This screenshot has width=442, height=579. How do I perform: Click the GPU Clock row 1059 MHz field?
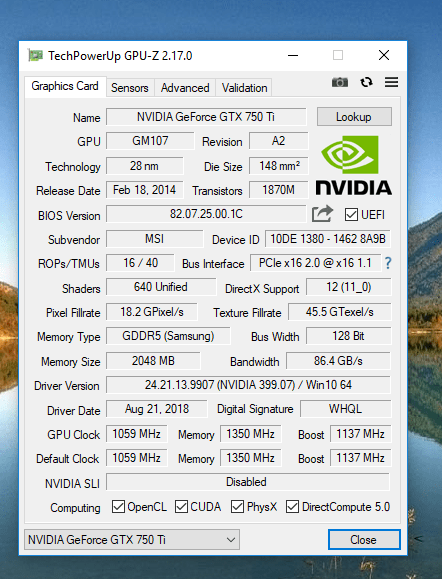click(137, 434)
